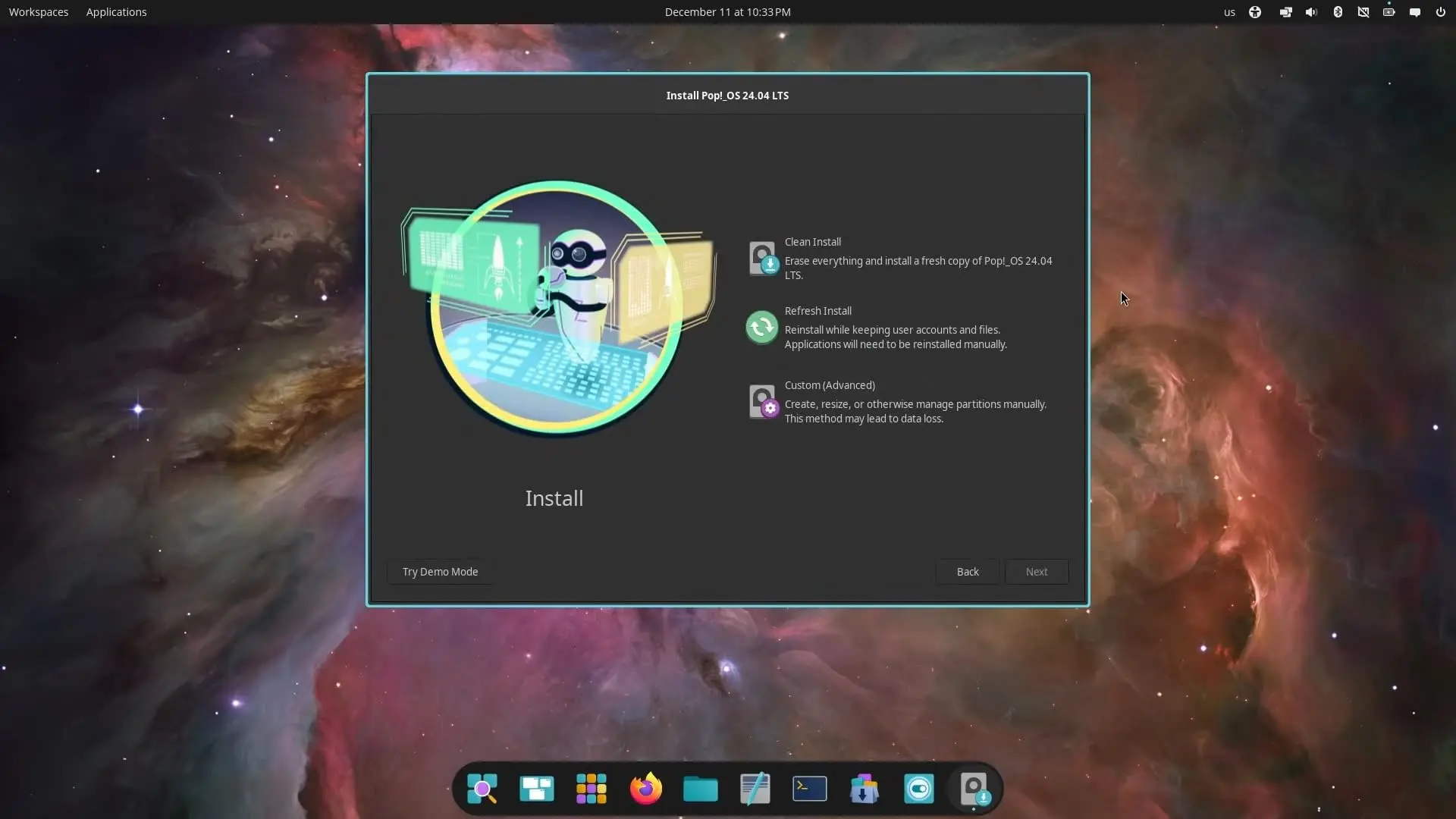The height and width of the screenshot is (819, 1456).
Task: Open the Pop Shop icon in dock
Action: [864, 789]
